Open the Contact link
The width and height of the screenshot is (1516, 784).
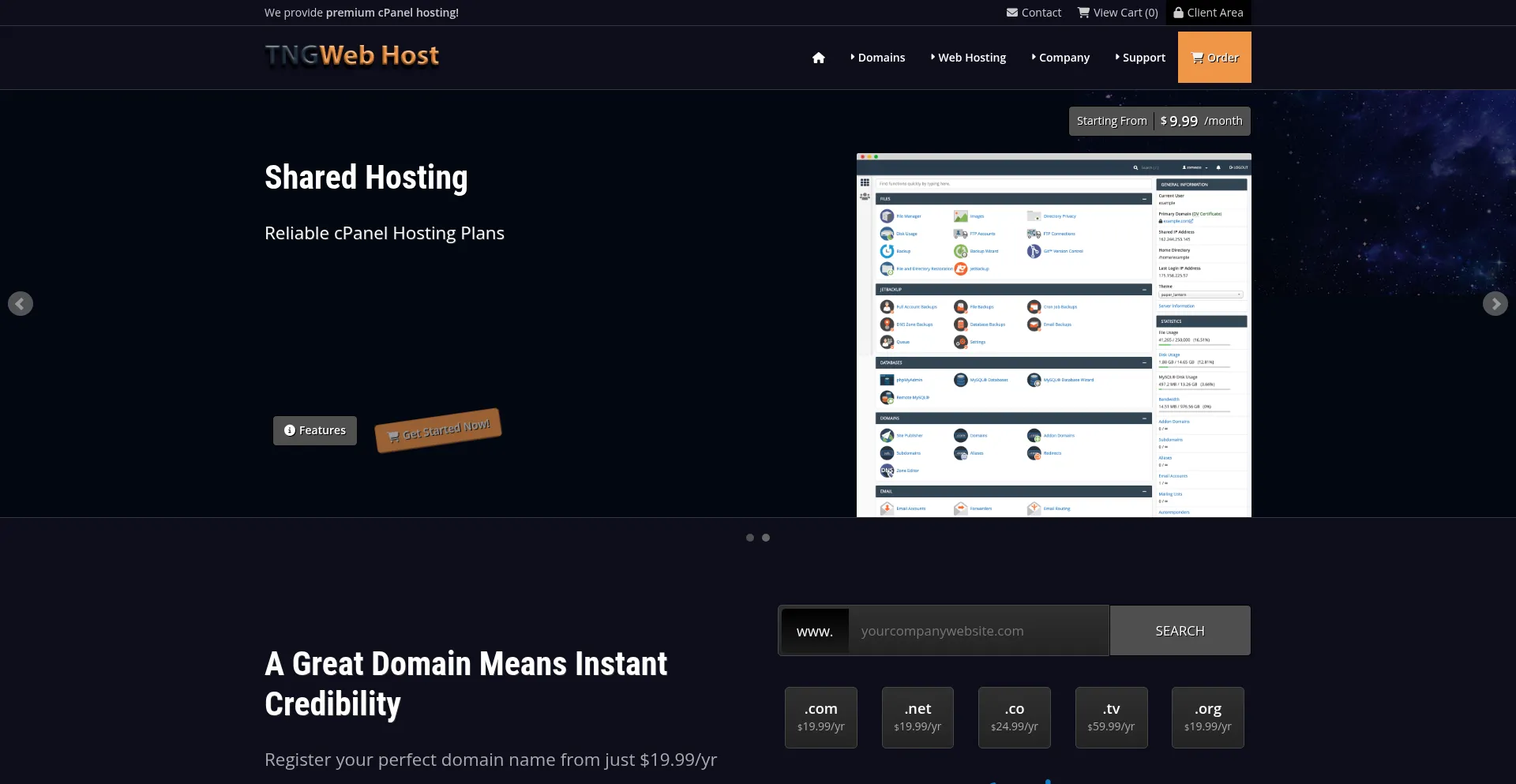coord(1034,13)
